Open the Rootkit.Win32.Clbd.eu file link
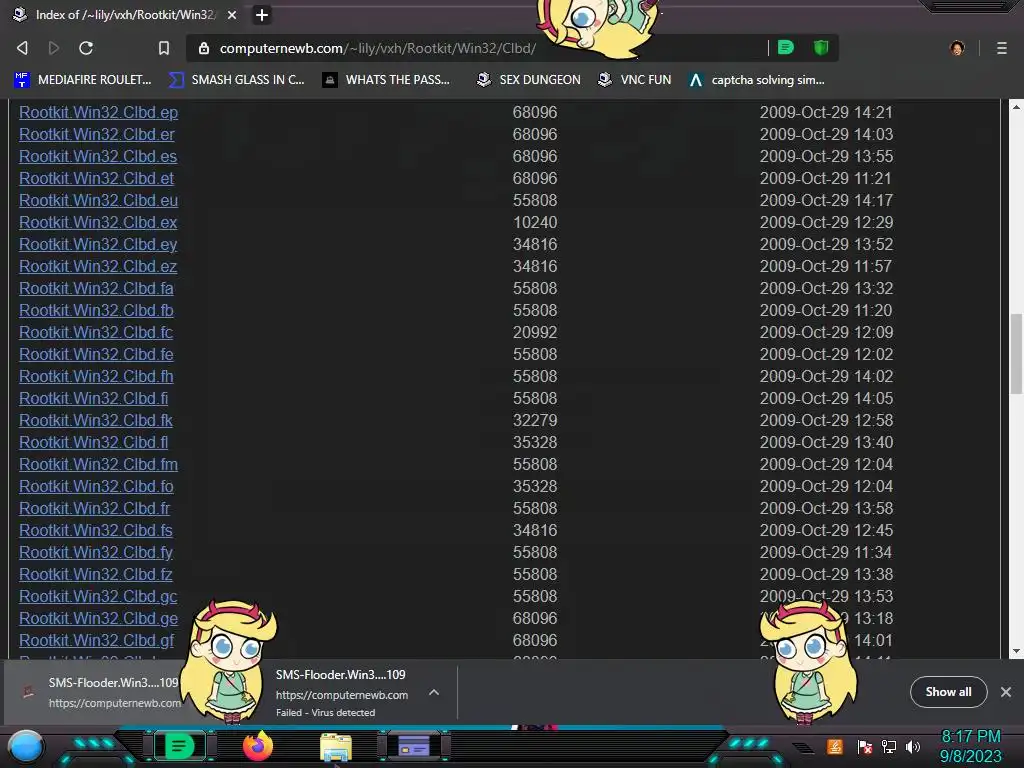Image resolution: width=1024 pixels, height=768 pixels. 99,200
